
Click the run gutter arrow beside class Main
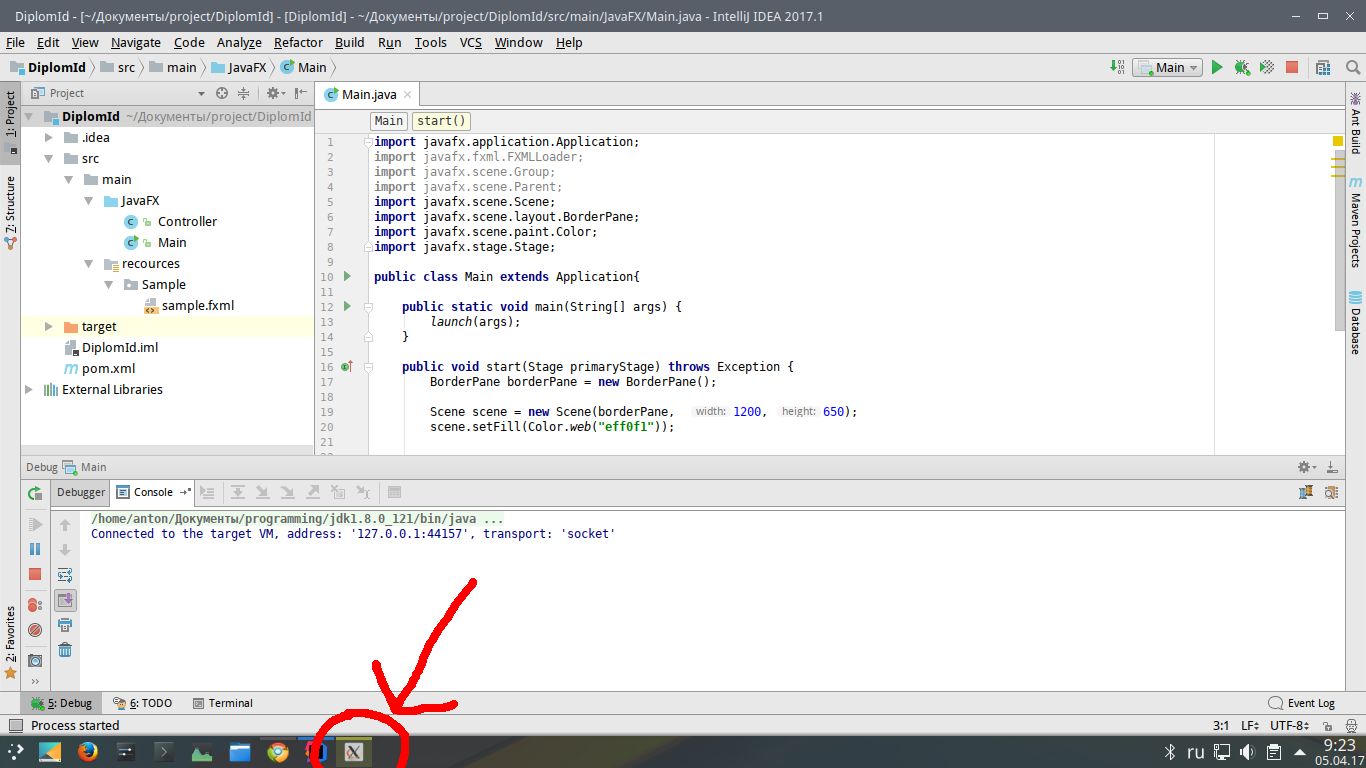347,276
